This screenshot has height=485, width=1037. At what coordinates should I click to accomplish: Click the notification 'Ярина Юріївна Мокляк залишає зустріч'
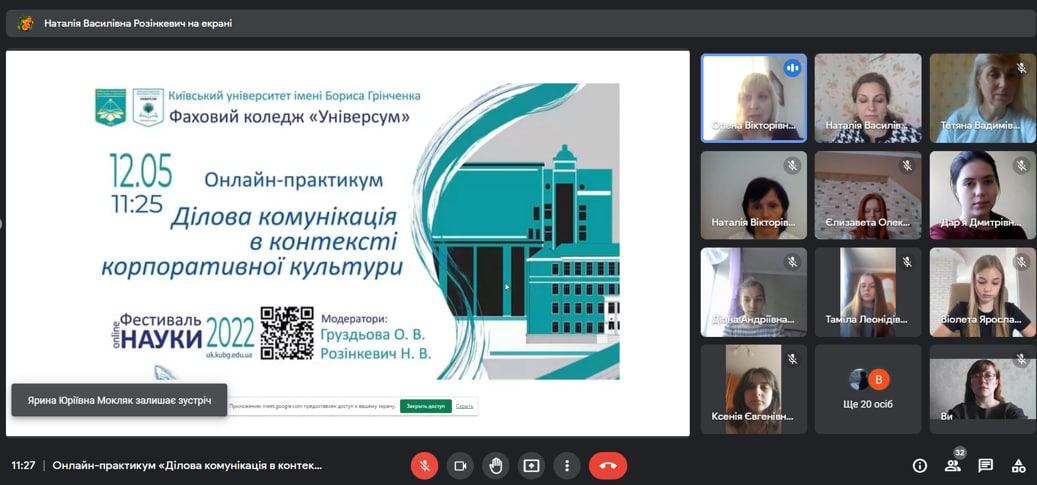point(119,400)
